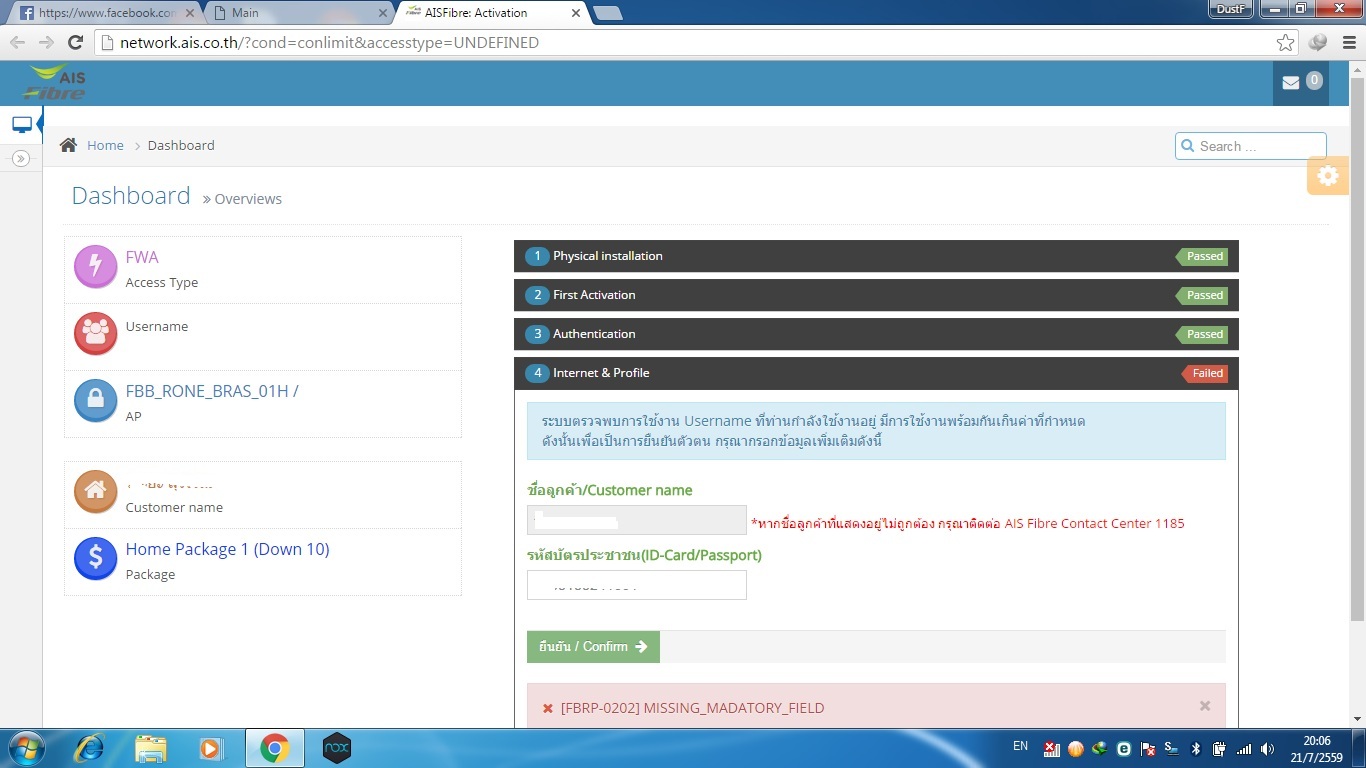Image resolution: width=1366 pixels, height=768 pixels.
Task: Click the green Confirm button
Action: [x=593, y=647]
